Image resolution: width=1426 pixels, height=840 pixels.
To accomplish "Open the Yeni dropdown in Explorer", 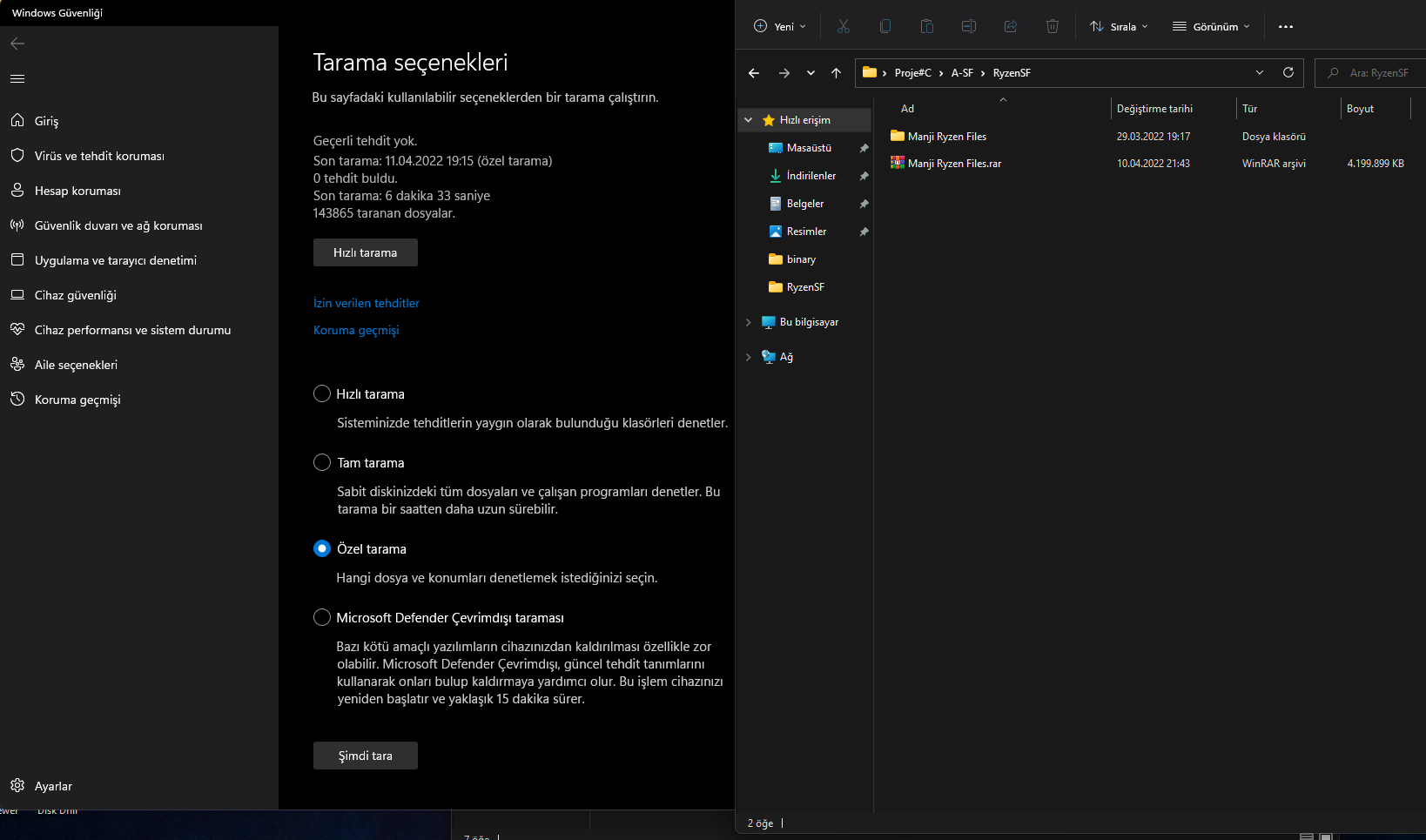I will tap(779, 26).
